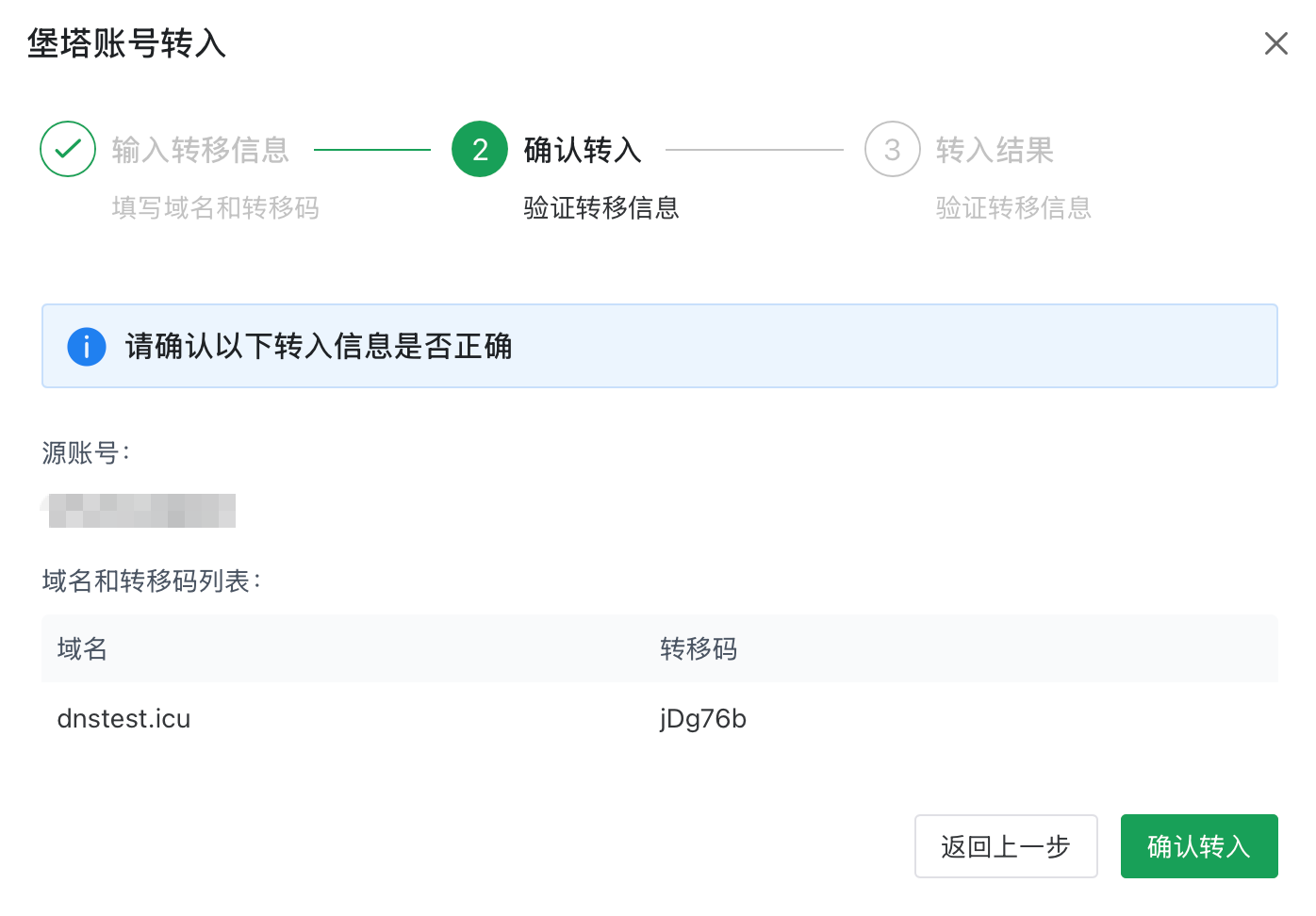Select the domain dnstest.icu in the table
This screenshot has width=1316, height=916.
click(x=123, y=718)
